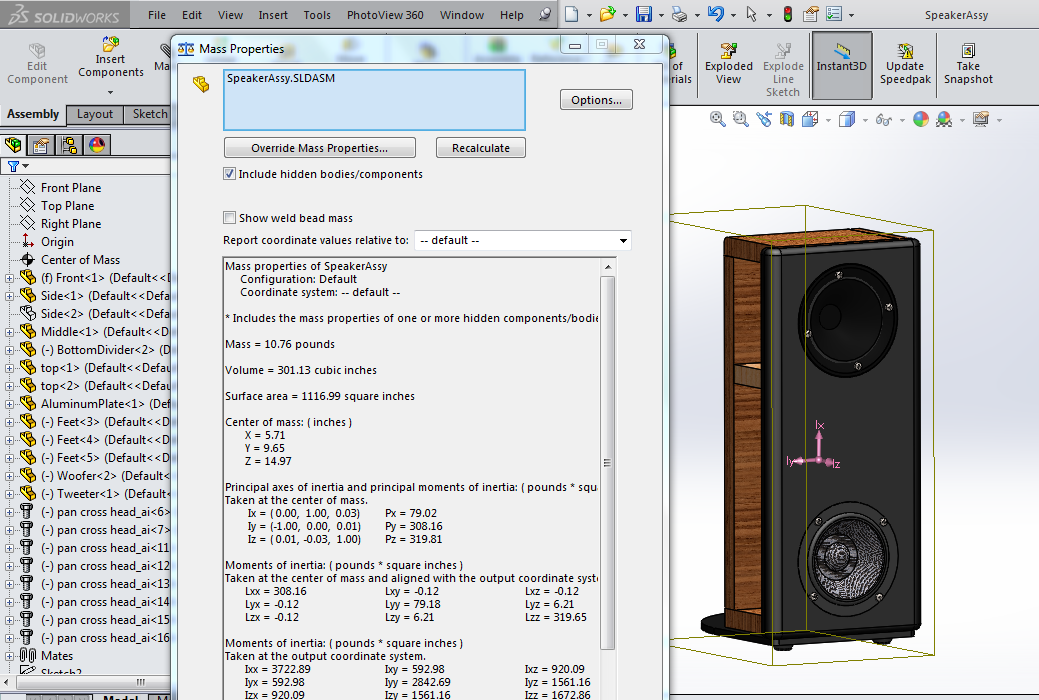This screenshot has width=1039, height=700.
Task: Expand the Mates folder in tree
Action: click(10, 656)
